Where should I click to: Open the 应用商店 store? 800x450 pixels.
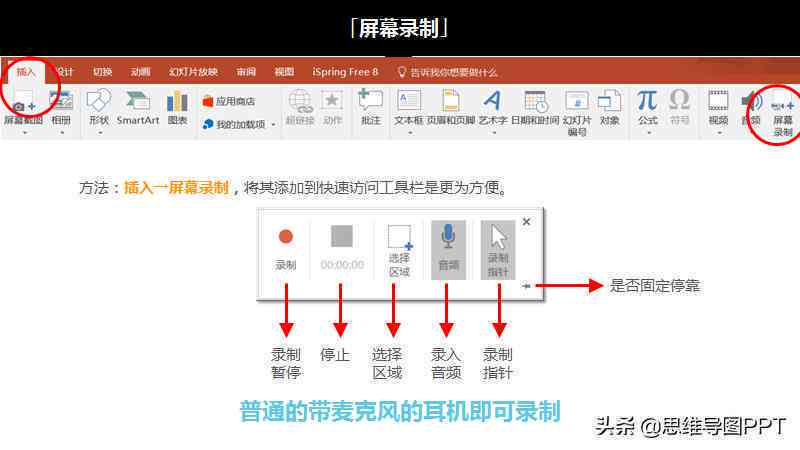point(229,101)
